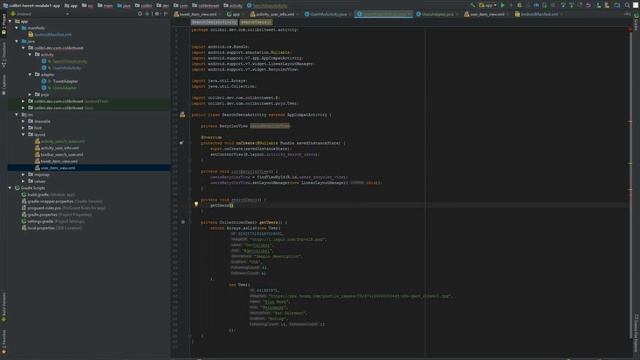Select toolbar_search_user.xml in layout folder
This screenshot has width=640, height=360.
coord(59,154)
